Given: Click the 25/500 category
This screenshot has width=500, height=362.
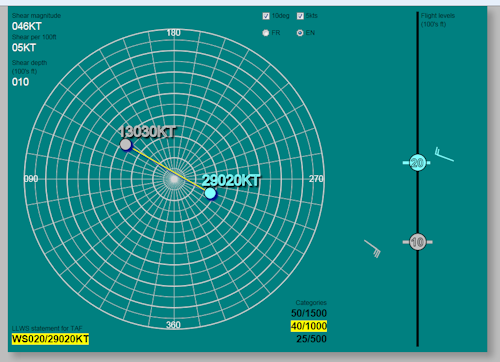Looking at the screenshot, I should click(311, 339).
